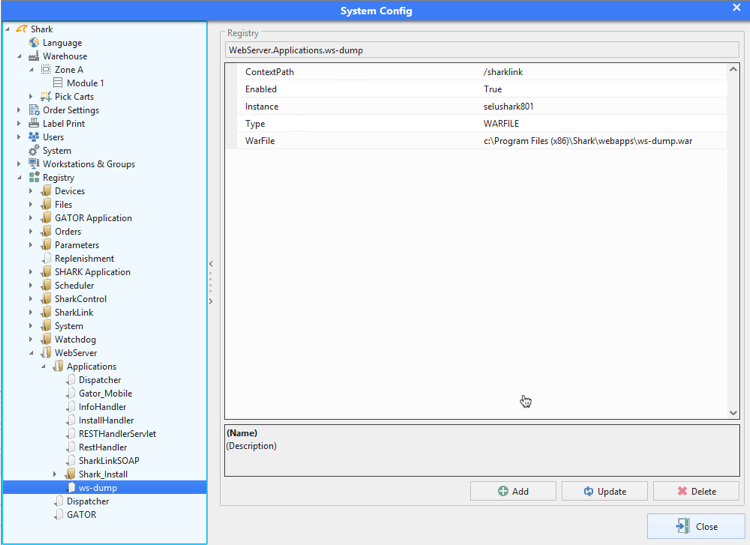Click the Update button
750x545 pixels.
[x=605, y=491]
